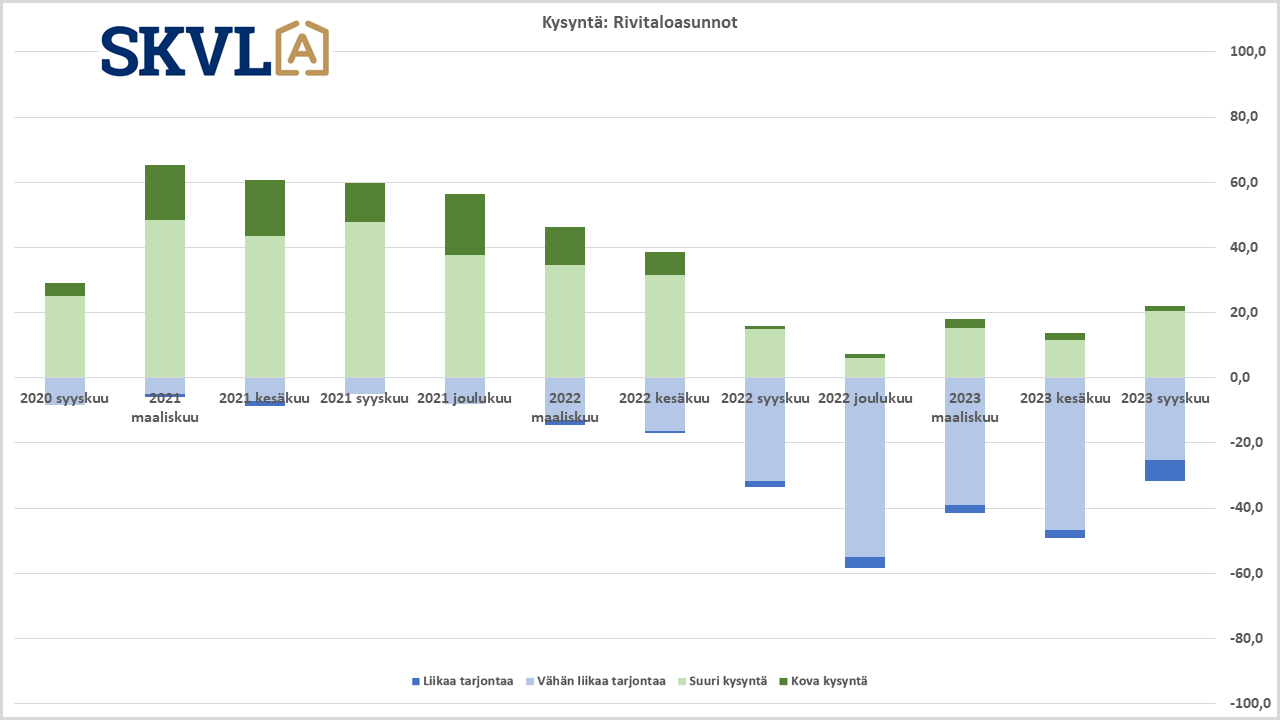Click the dark blue 2023 syyskuu bar segment
Viewport: 1280px width, 720px height.
(x=1165, y=470)
